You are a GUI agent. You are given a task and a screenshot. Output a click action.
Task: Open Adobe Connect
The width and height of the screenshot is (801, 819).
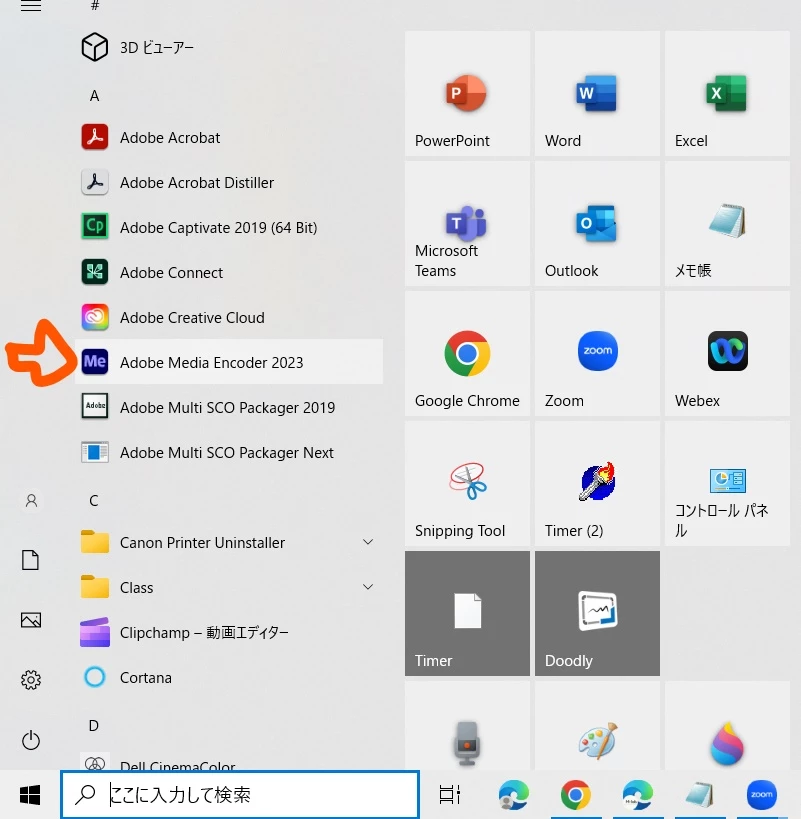pos(229,272)
